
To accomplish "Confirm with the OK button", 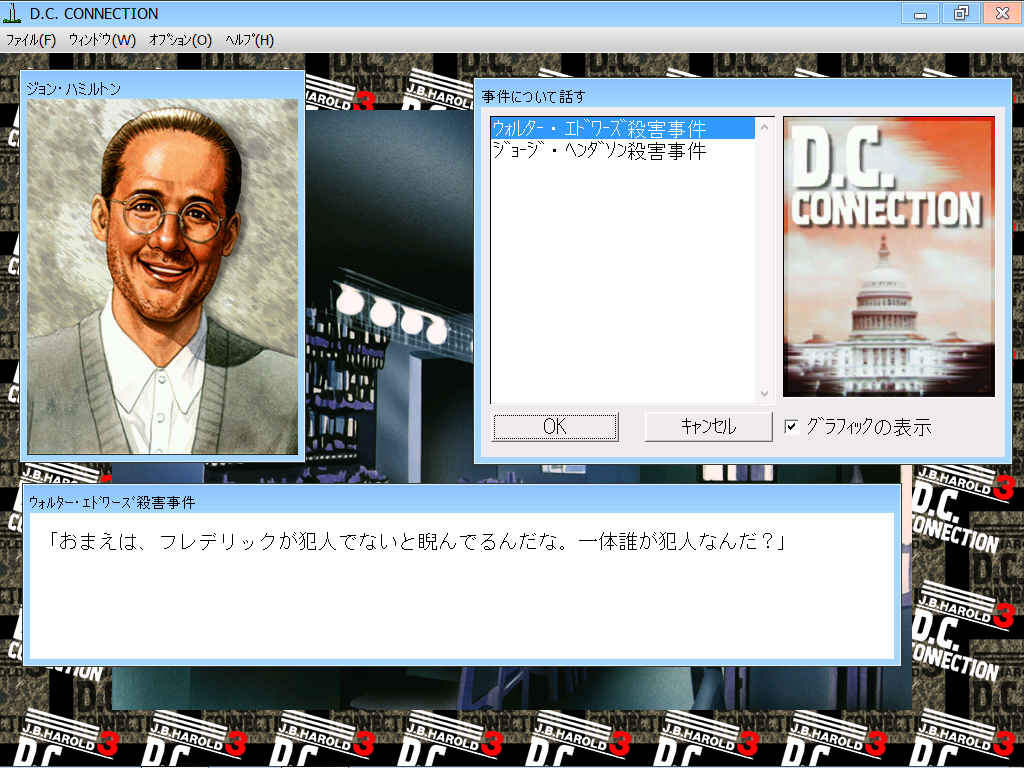I will click(x=554, y=426).
